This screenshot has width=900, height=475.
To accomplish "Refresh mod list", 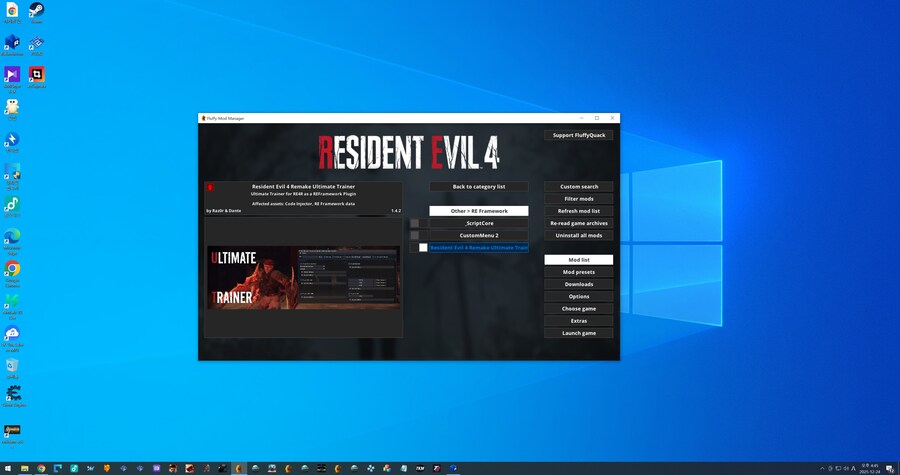I will point(579,211).
